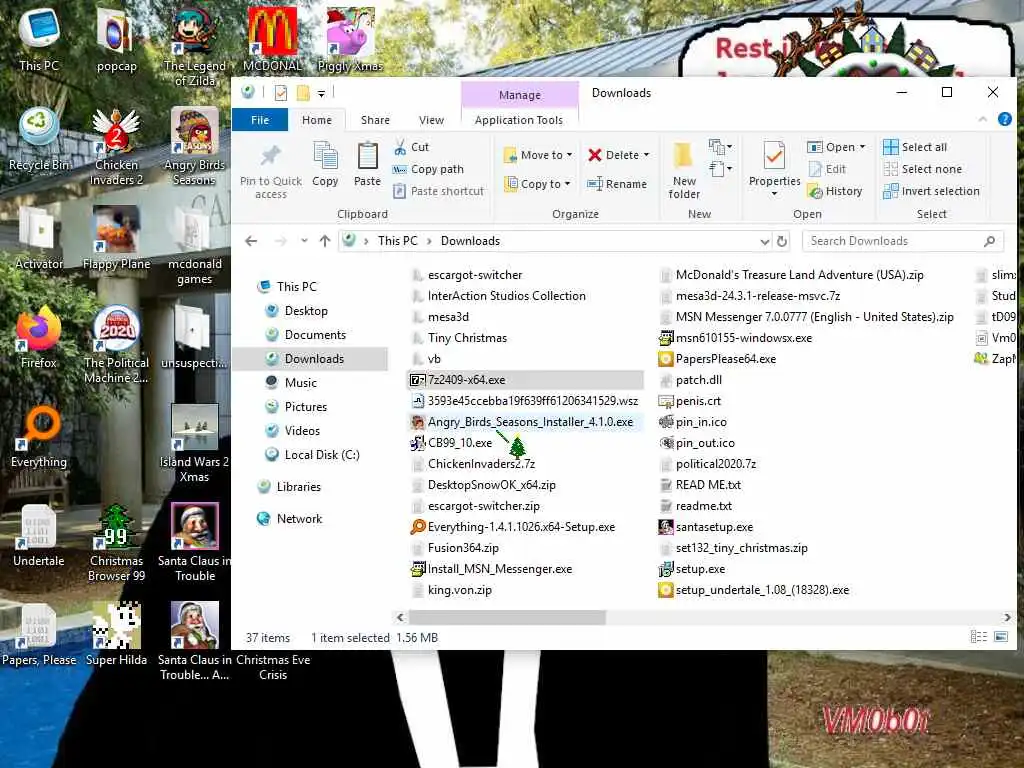Open Customize Quick Access Toolbar dropdown
This screenshot has width=1024, height=768.
click(x=321, y=93)
